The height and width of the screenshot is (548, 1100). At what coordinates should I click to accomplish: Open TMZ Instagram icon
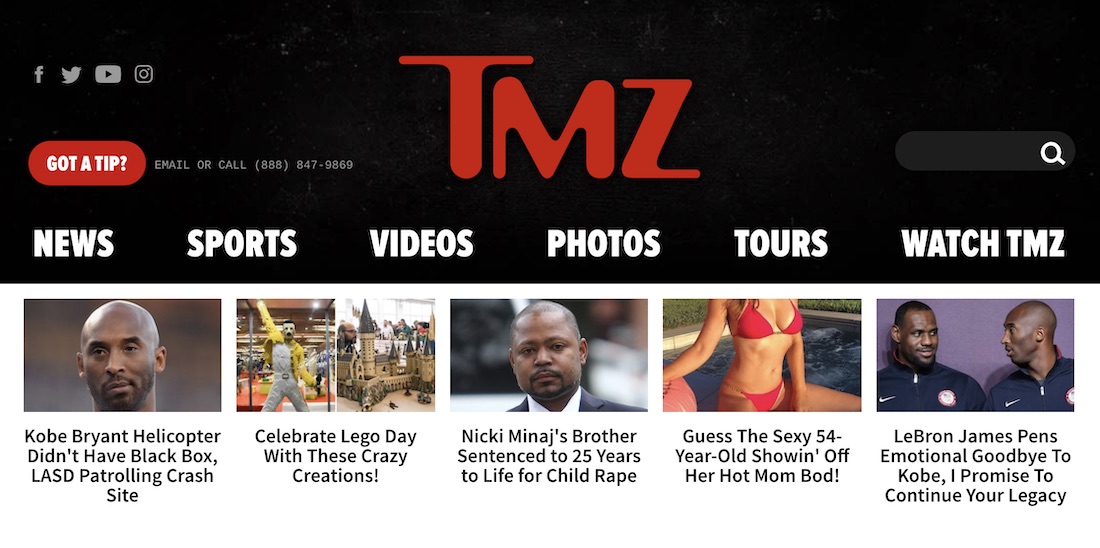[x=144, y=74]
